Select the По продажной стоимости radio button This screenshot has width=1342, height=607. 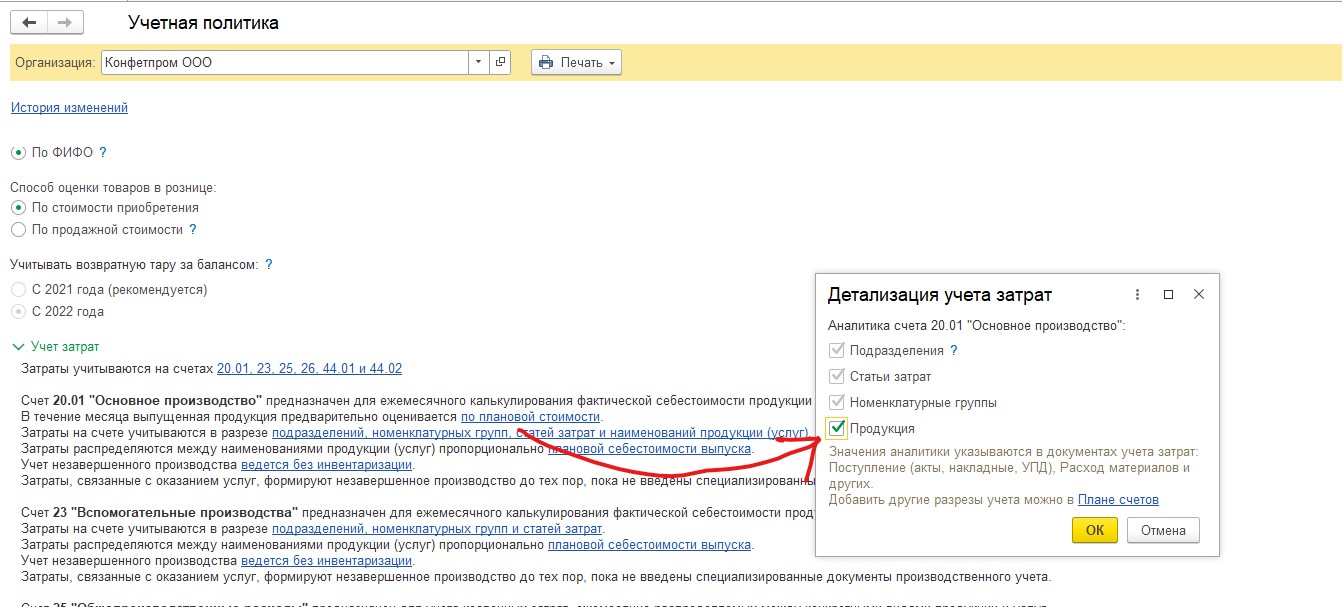pyautogui.click(x=18, y=230)
